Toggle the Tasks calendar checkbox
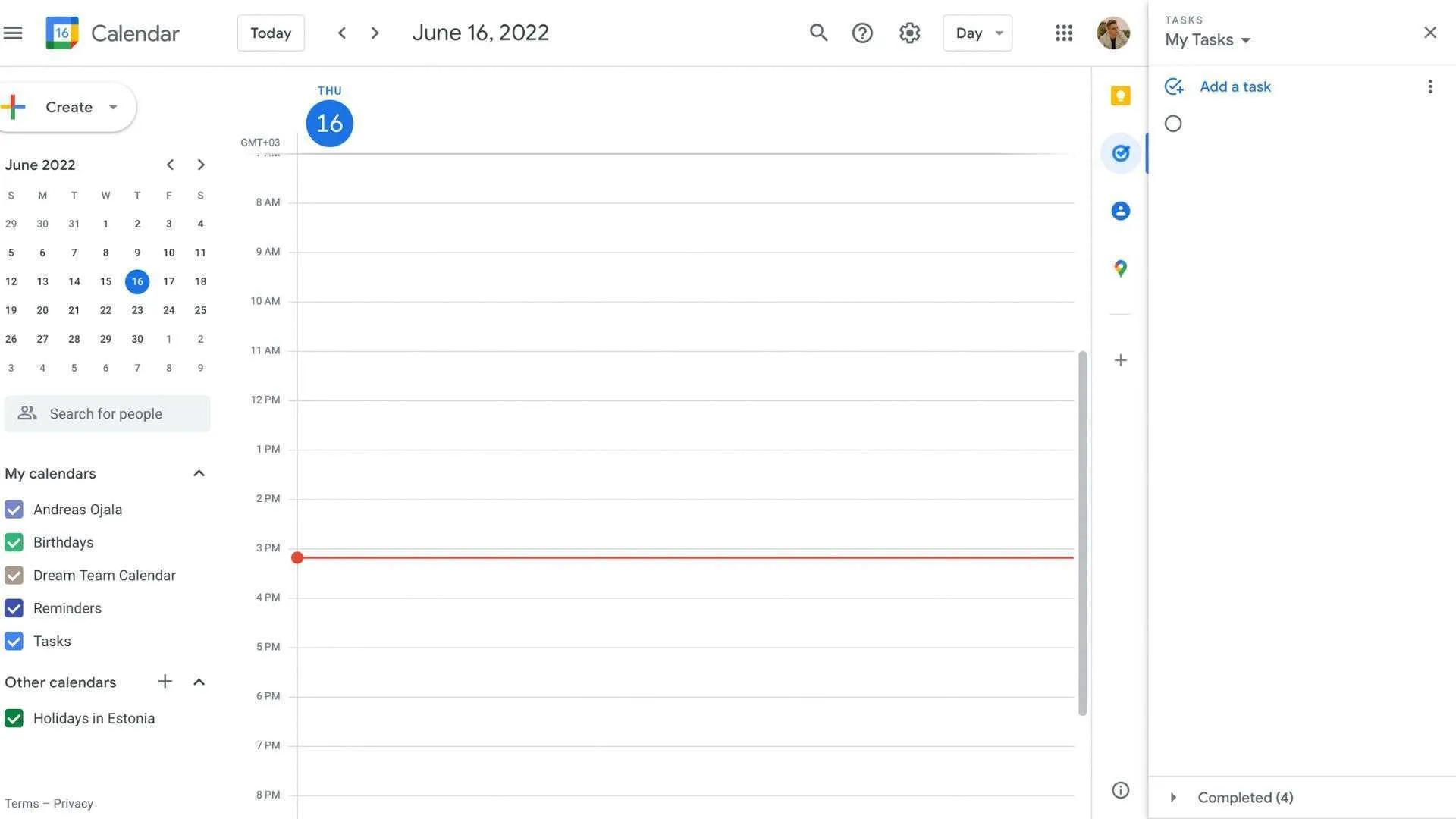This screenshot has width=1456, height=819. pos(14,641)
